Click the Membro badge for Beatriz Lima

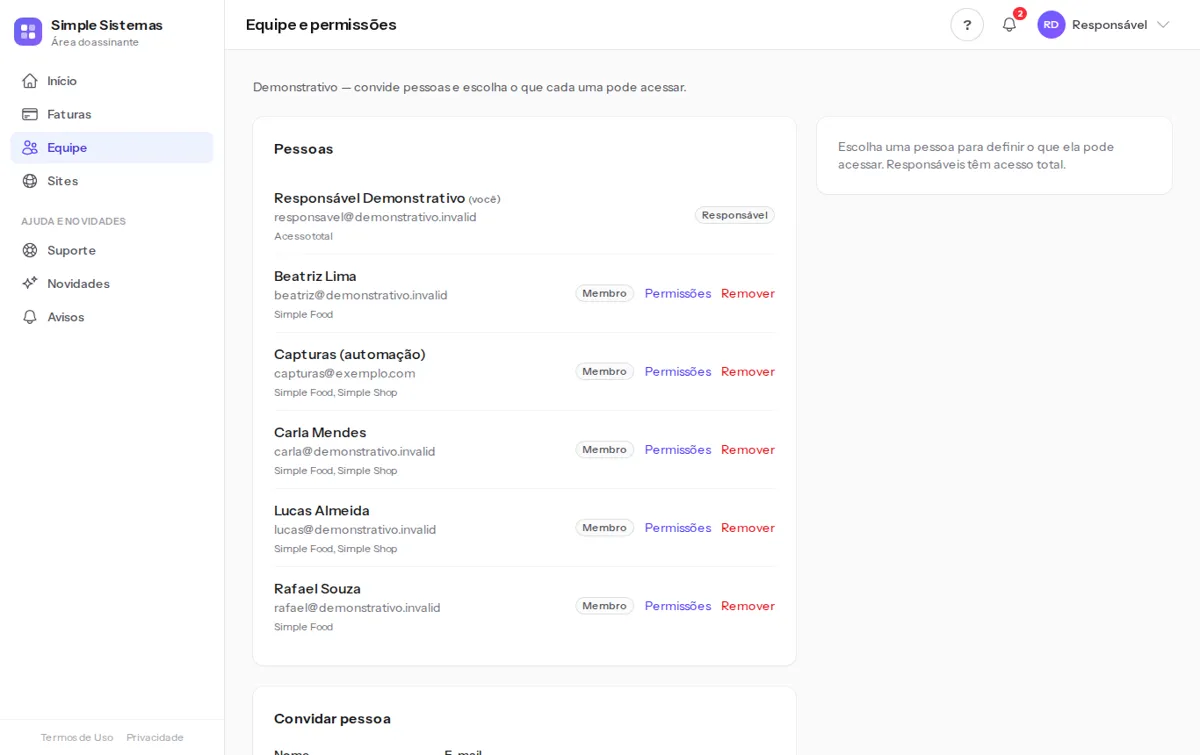click(605, 293)
